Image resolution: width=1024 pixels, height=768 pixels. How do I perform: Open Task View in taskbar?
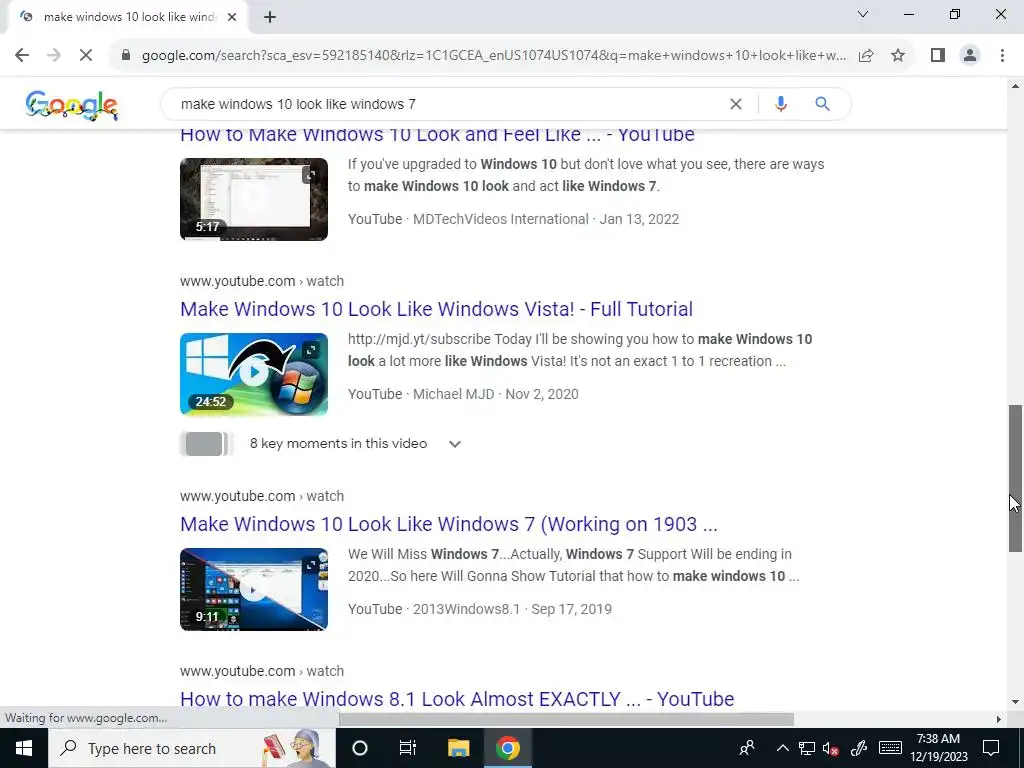[x=408, y=748]
